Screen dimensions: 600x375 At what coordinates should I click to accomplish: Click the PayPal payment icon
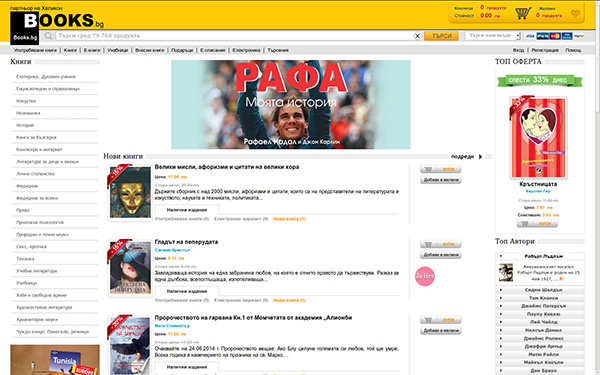pos(579,36)
